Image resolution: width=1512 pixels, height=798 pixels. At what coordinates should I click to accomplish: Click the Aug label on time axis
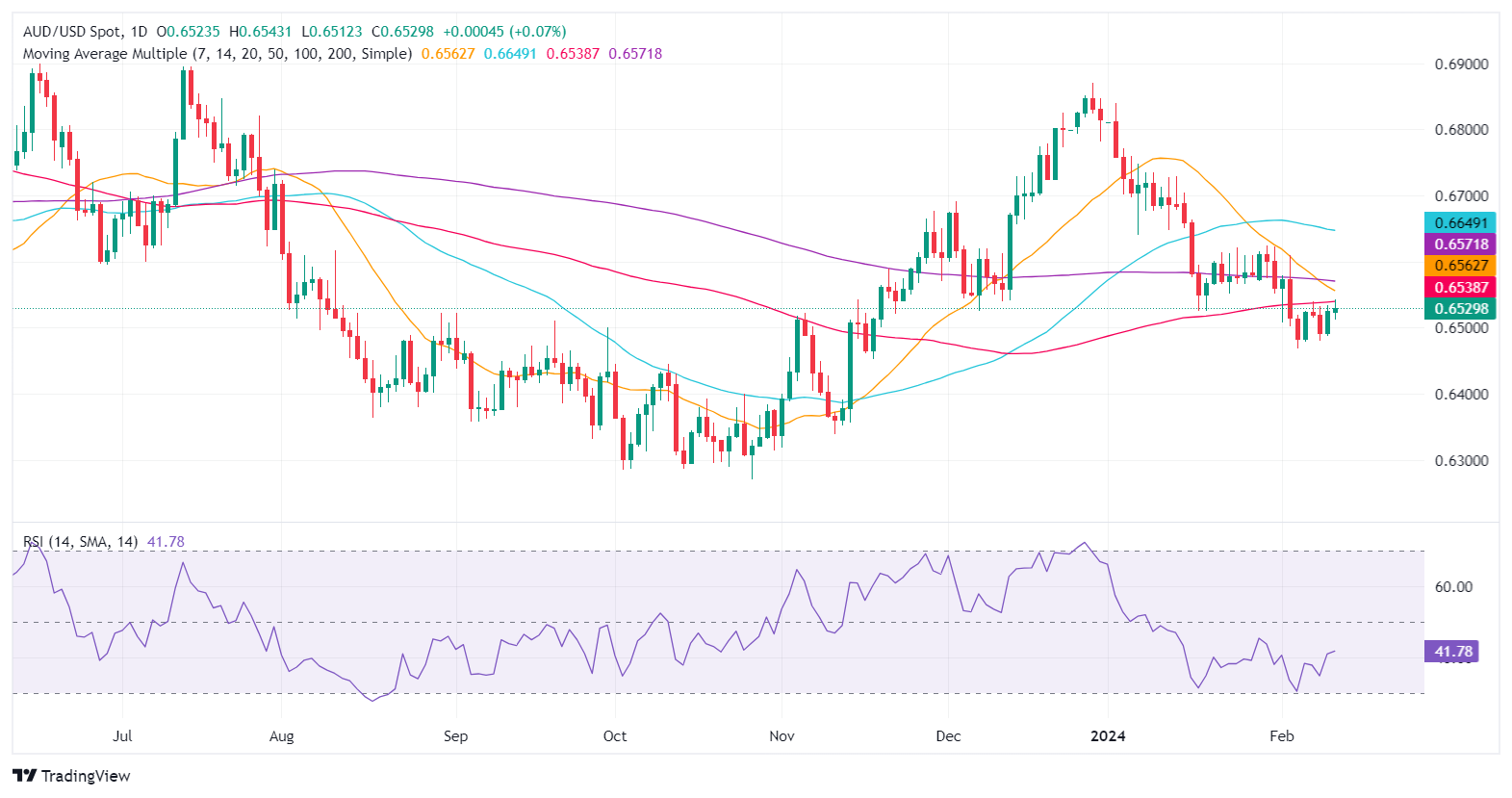point(281,736)
